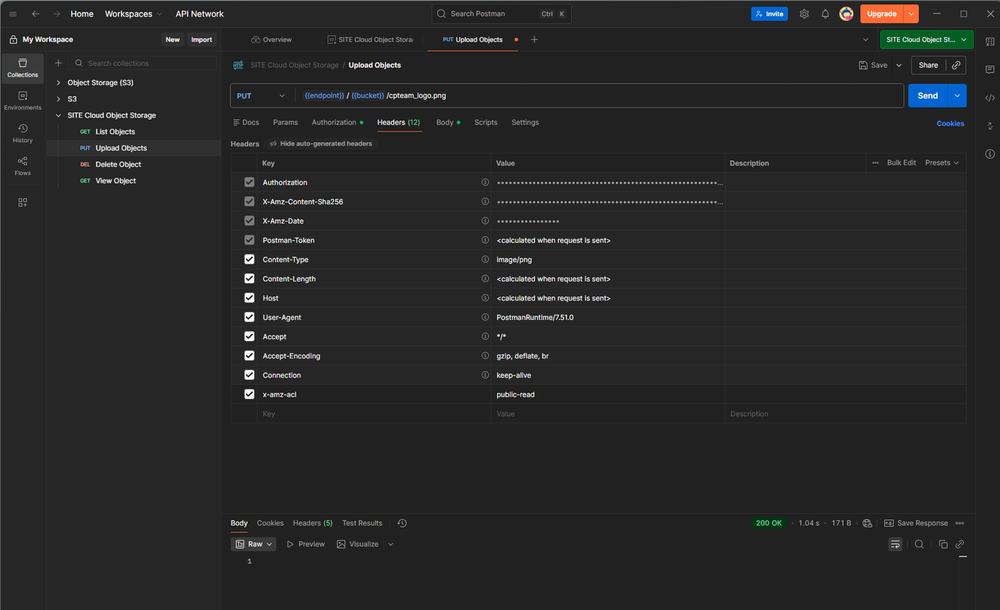Open the response Test Results tab
Viewport: 1000px width, 610px height.
pos(362,523)
